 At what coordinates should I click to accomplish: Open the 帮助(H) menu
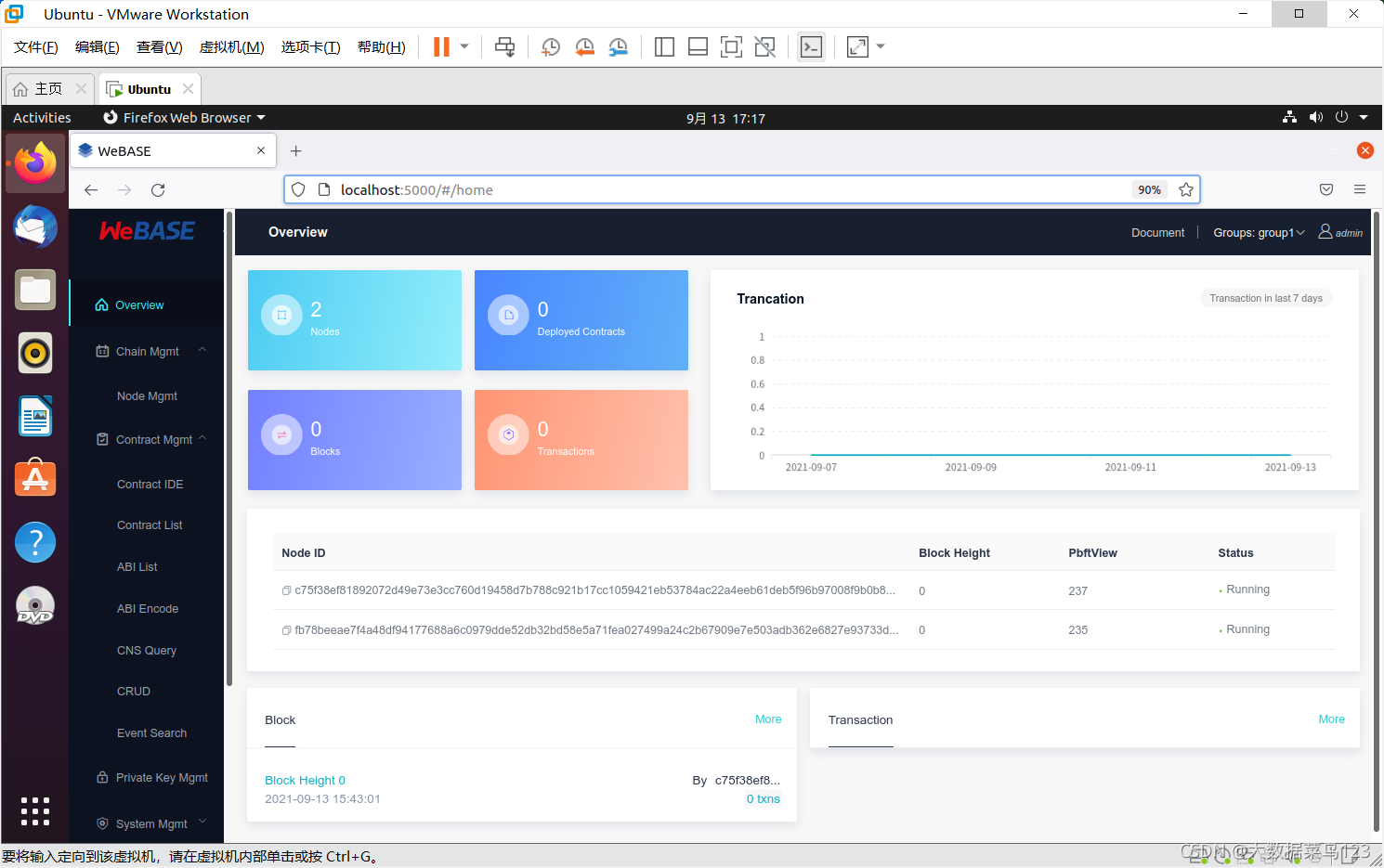(382, 47)
